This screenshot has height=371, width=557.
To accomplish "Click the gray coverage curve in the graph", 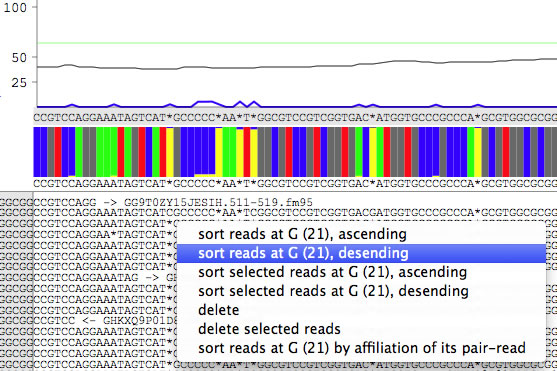I will click(297, 65).
